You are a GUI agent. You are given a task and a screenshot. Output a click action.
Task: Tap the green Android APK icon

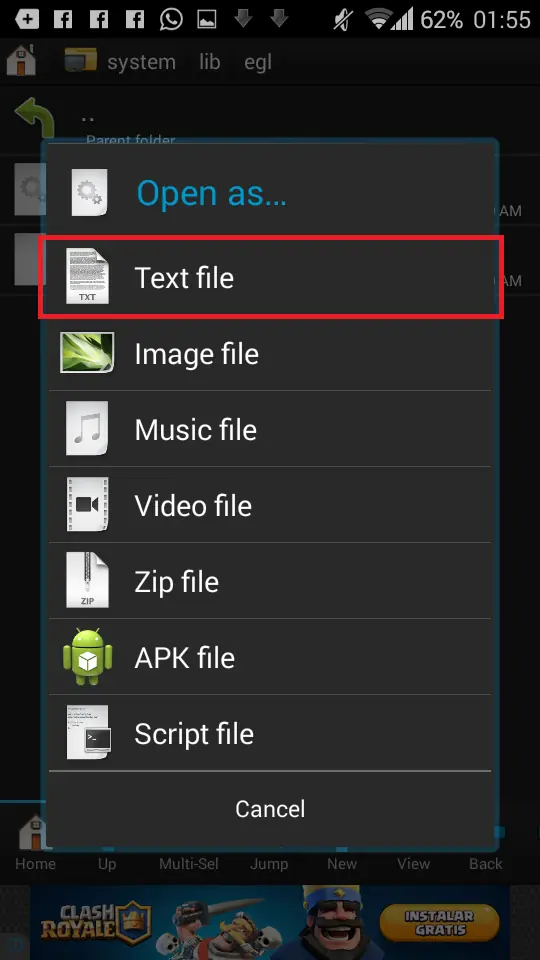tap(88, 656)
